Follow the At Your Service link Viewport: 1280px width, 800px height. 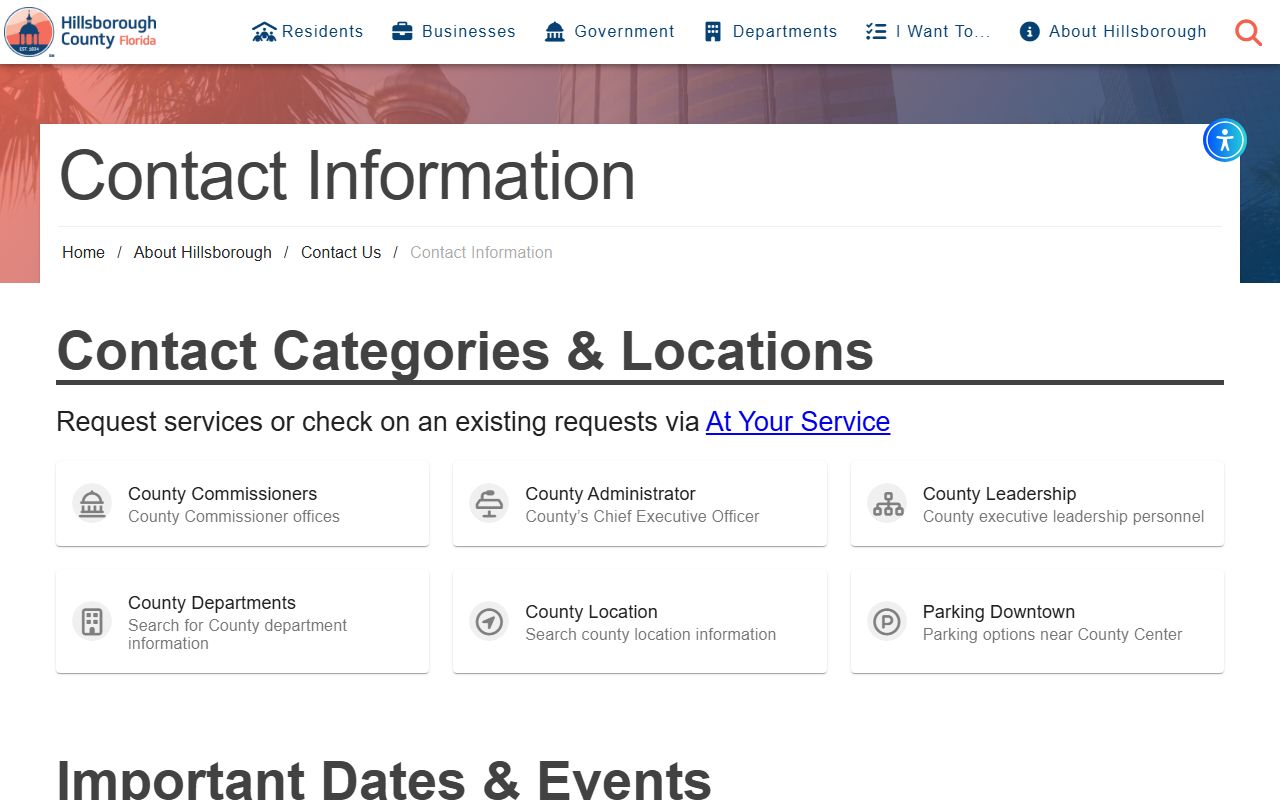point(798,422)
